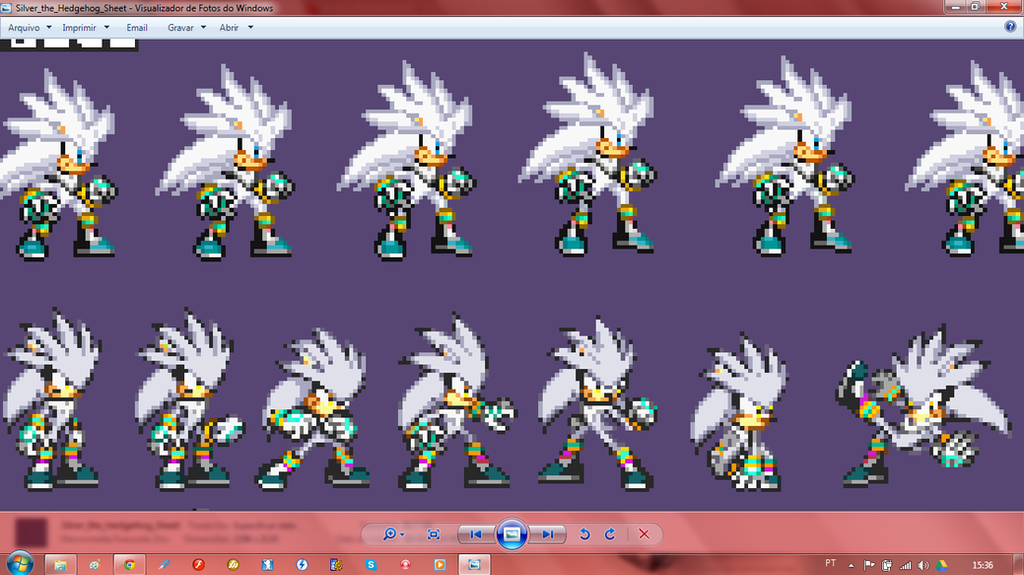The height and width of the screenshot is (575, 1024).
Task: Open the clock showing 15:36
Action: click(x=982, y=565)
